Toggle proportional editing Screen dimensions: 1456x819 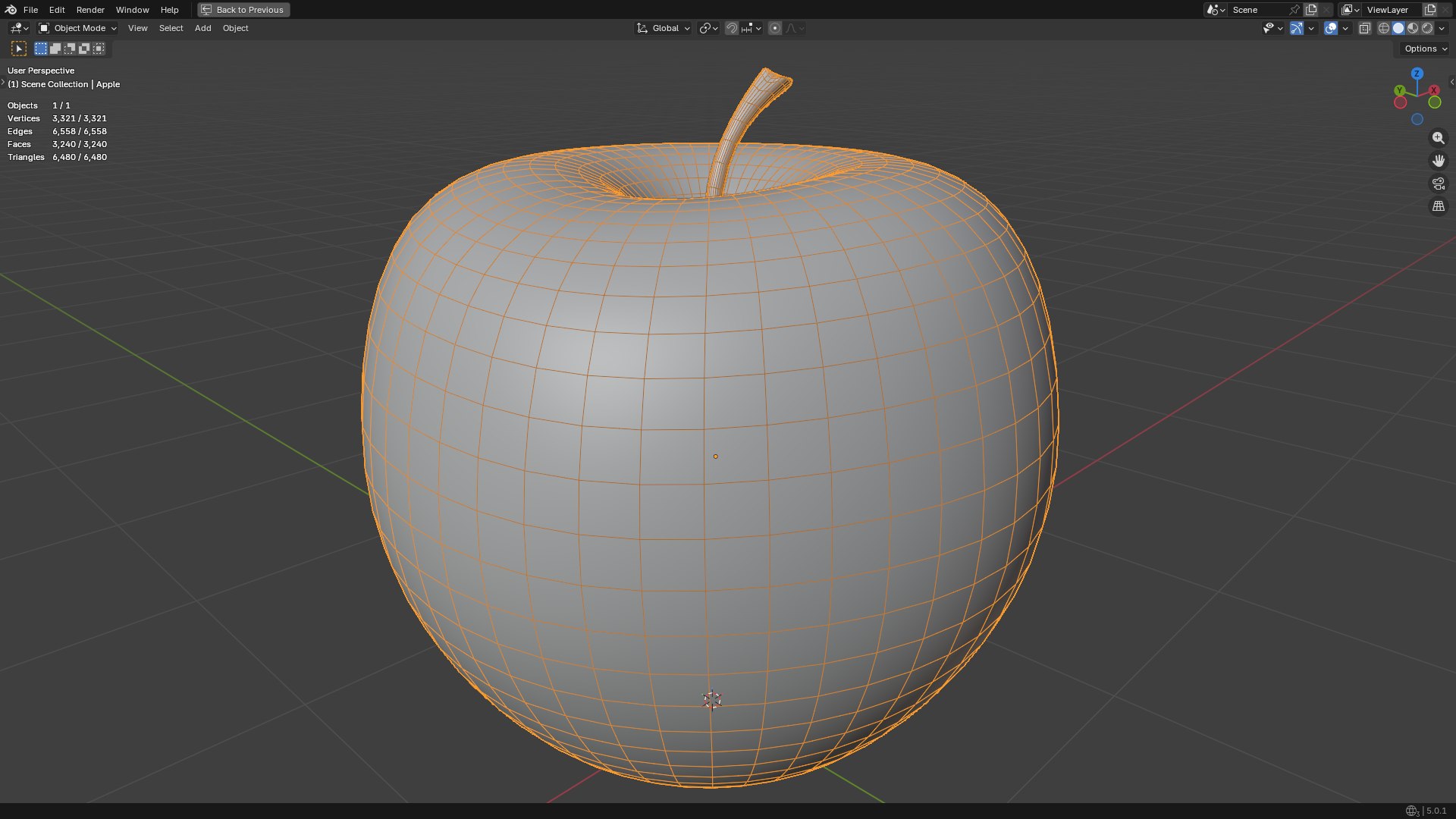point(775,28)
